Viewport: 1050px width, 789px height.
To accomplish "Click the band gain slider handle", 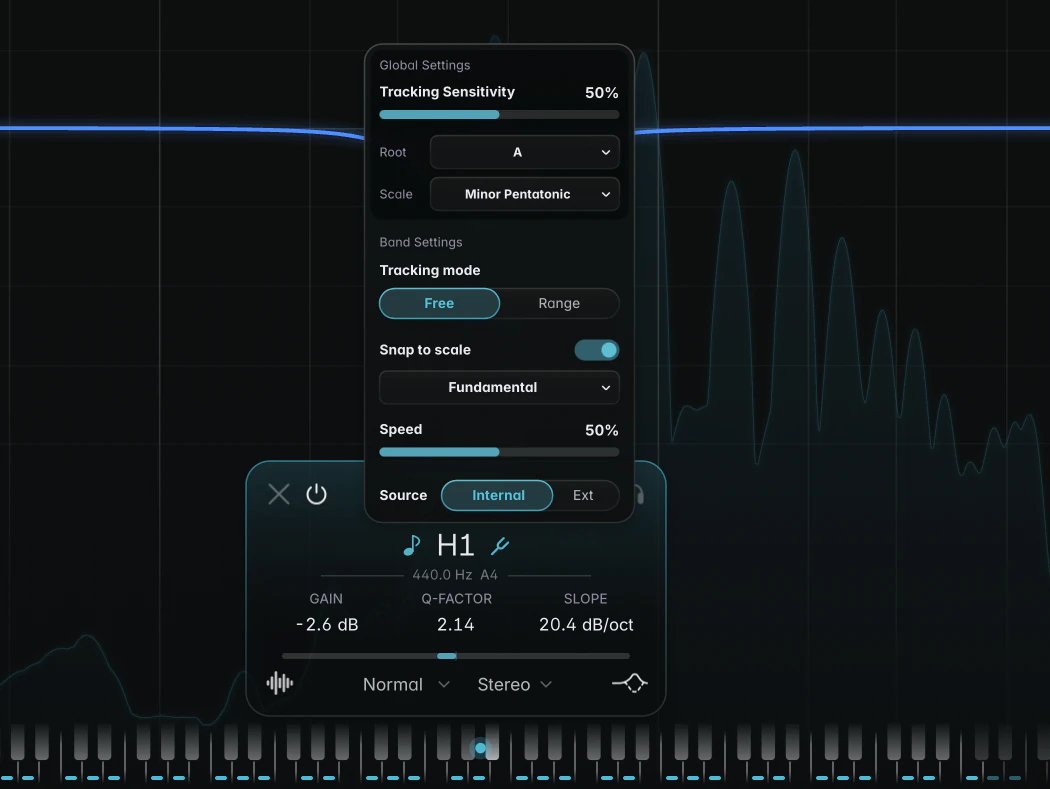I will 447,656.
